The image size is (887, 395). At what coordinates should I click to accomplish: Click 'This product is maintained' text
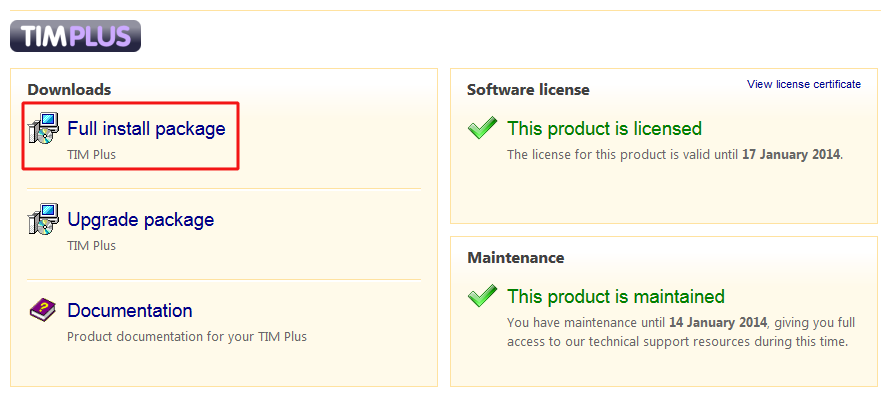click(x=615, y=297)
